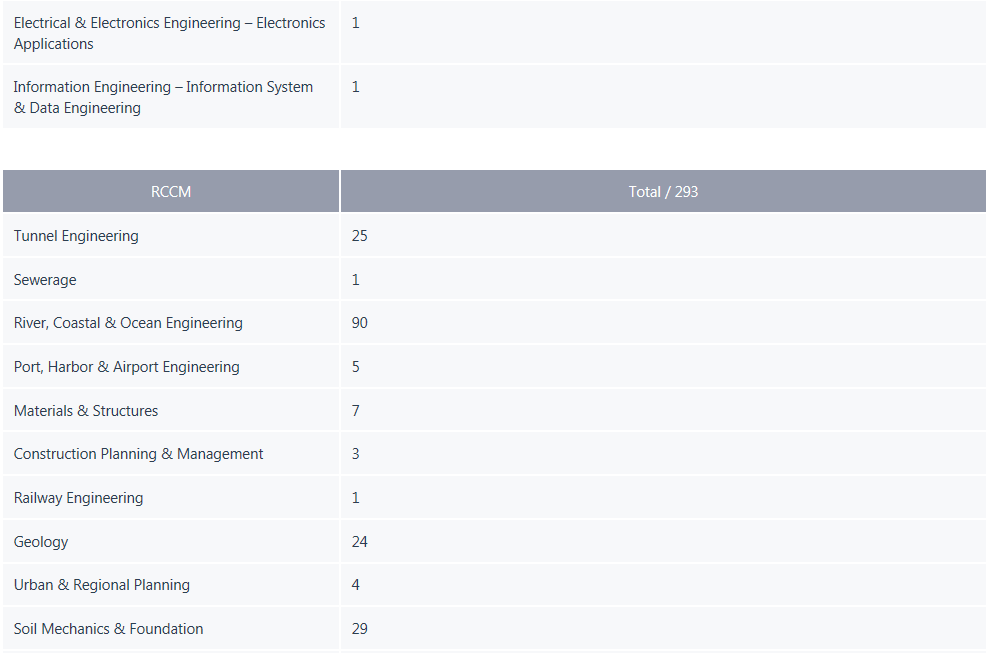This screenshot has height=653, width=990.
Task: Click the Geology table cell
Action: point(170,541)
